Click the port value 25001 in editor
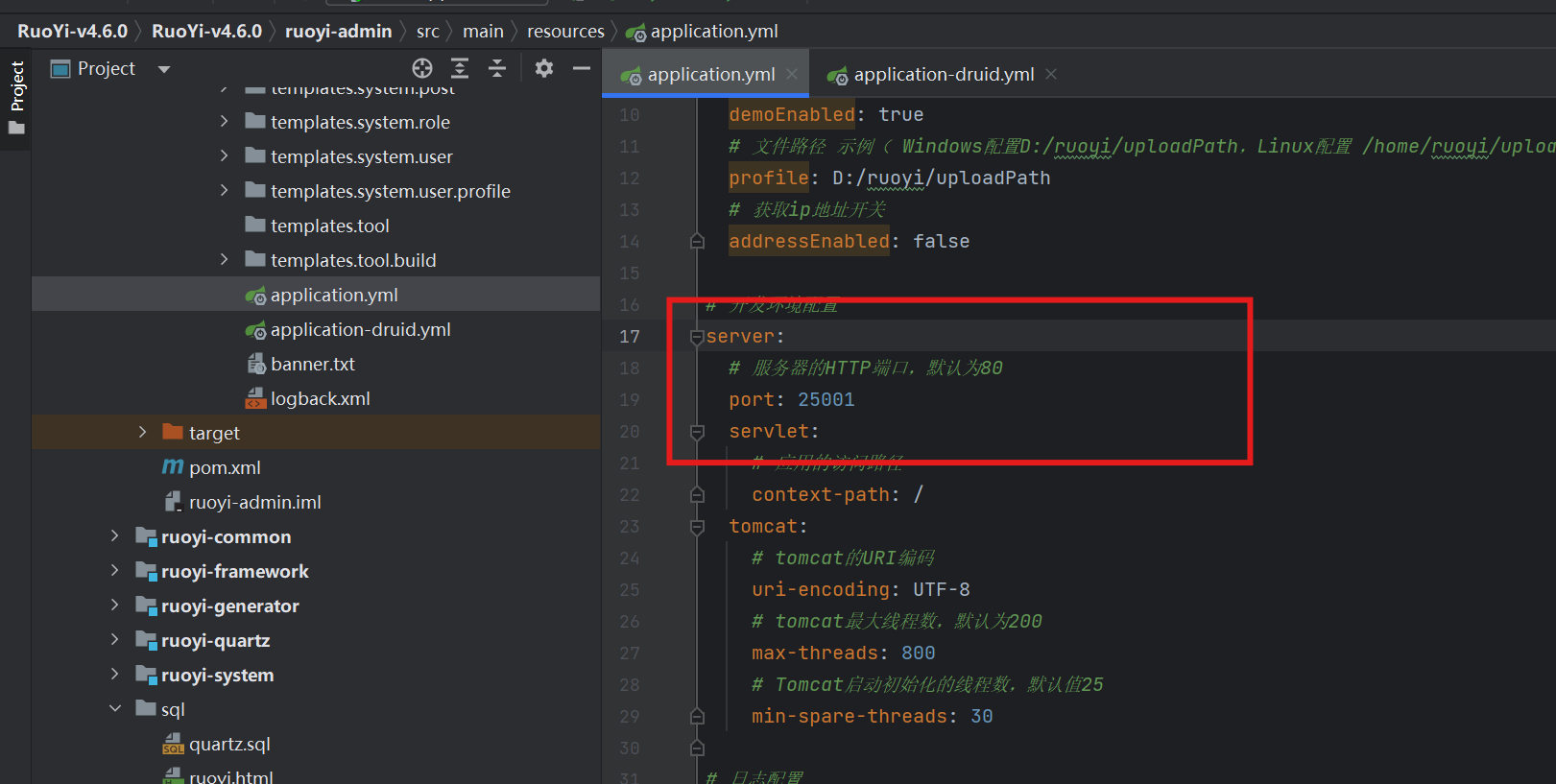The height and width of the screenshot is (784, 1556). 826,400
